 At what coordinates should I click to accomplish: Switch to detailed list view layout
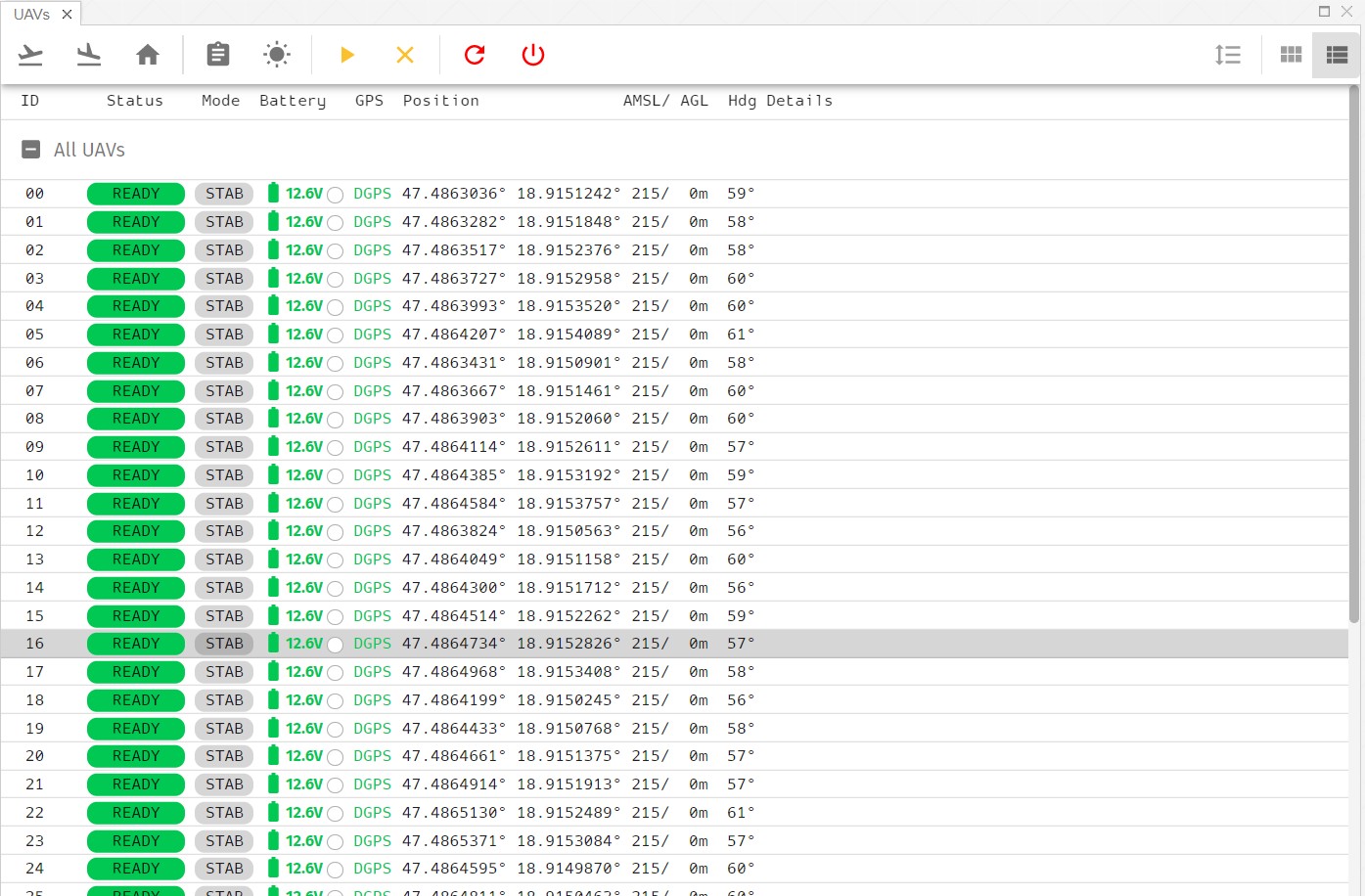coord(1336,54)
